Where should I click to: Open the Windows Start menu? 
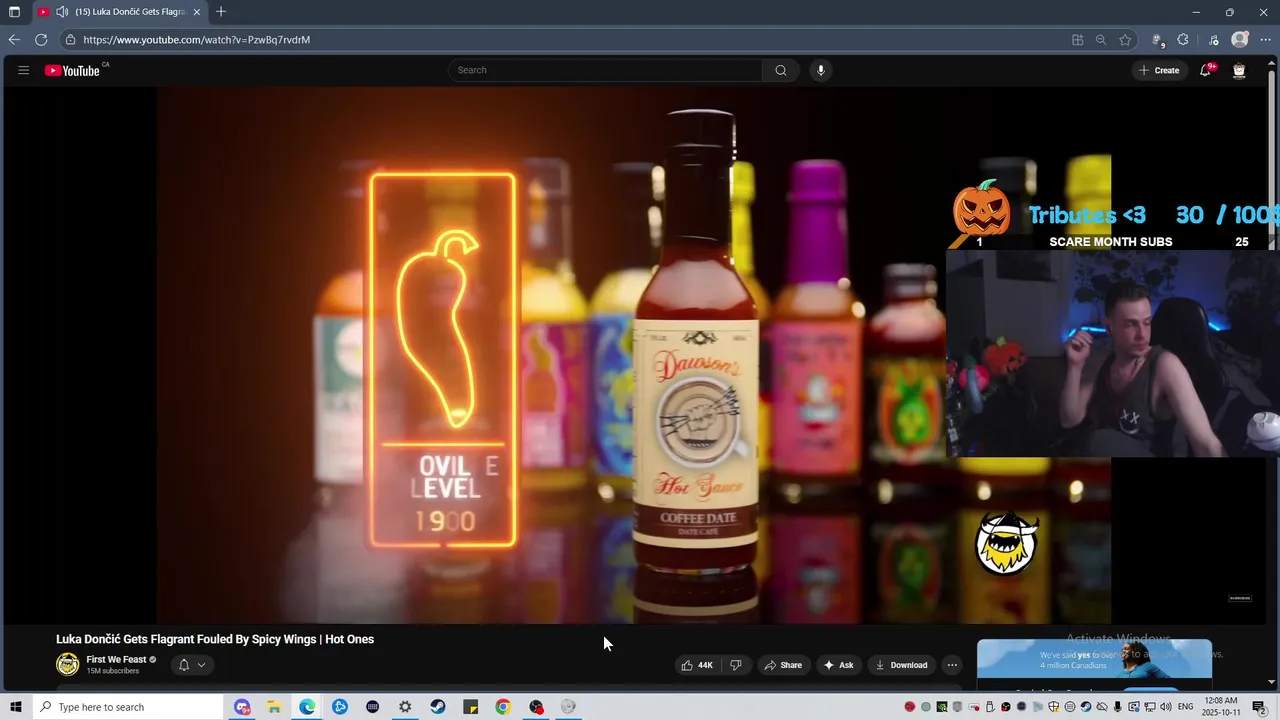coord(15,707)
